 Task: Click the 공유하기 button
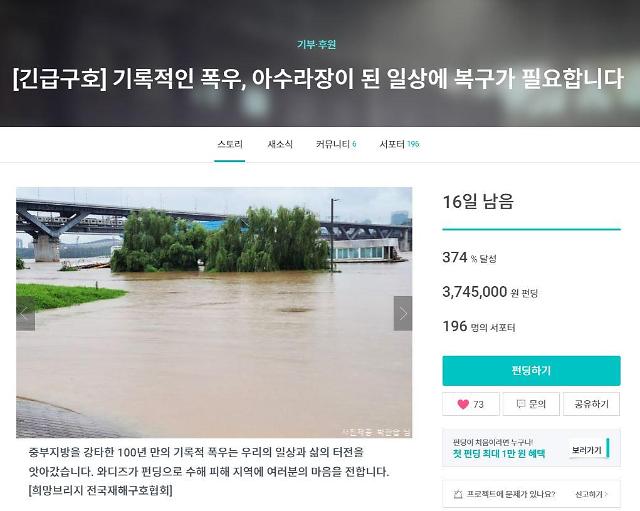(x=591, y=404)
